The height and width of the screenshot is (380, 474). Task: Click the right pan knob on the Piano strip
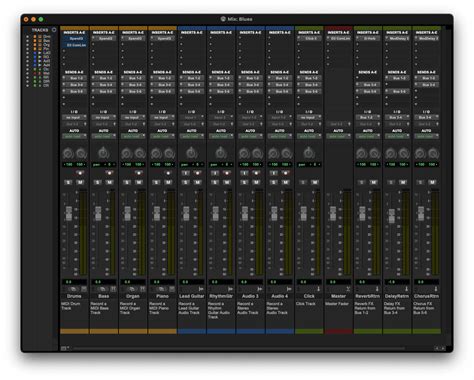tap(169, 154)
